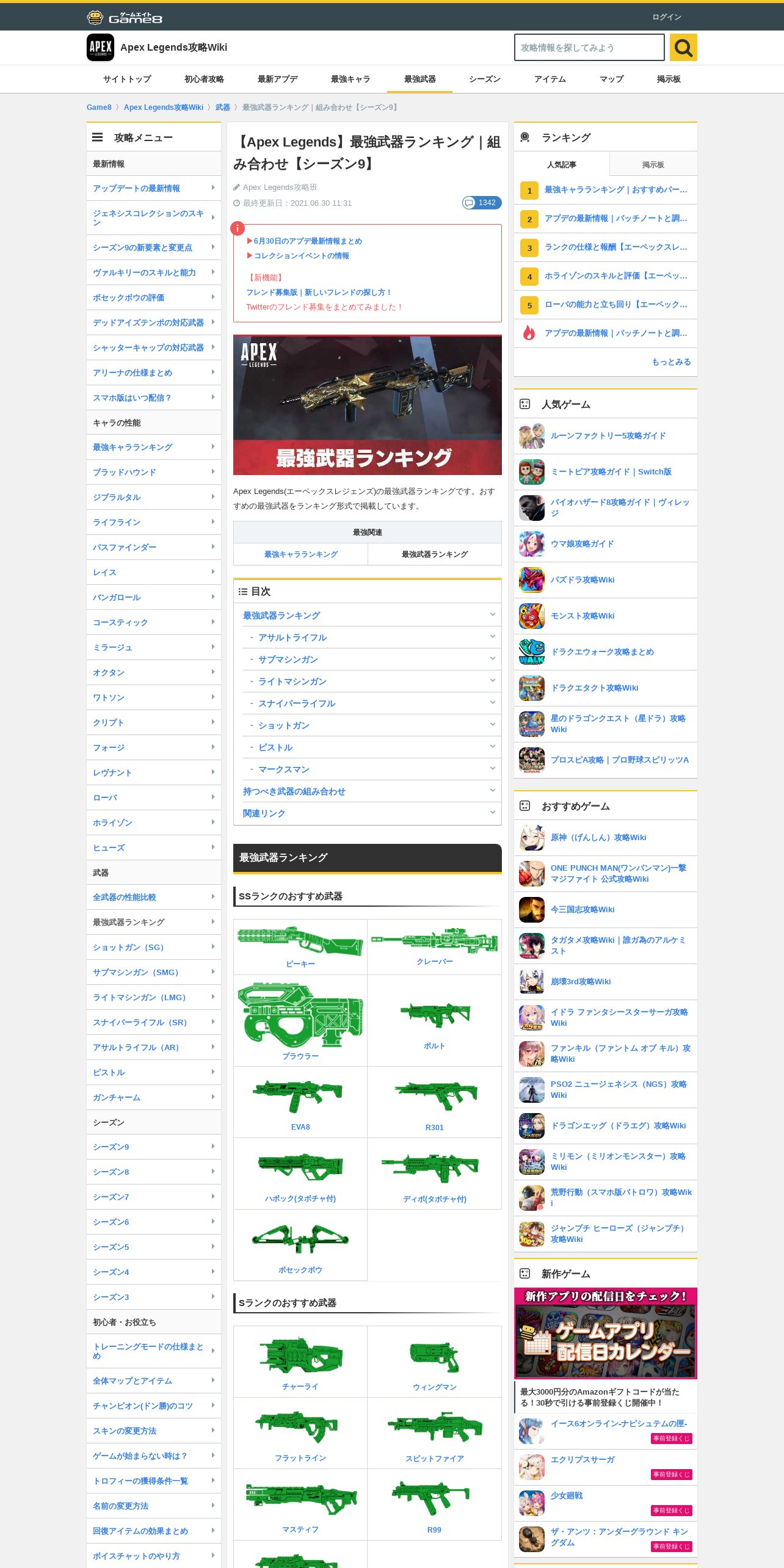Click the プラウラー weapon image
Viewport: 784px width, 1568px height.
pyautogui.click(x=300, y=1015)
